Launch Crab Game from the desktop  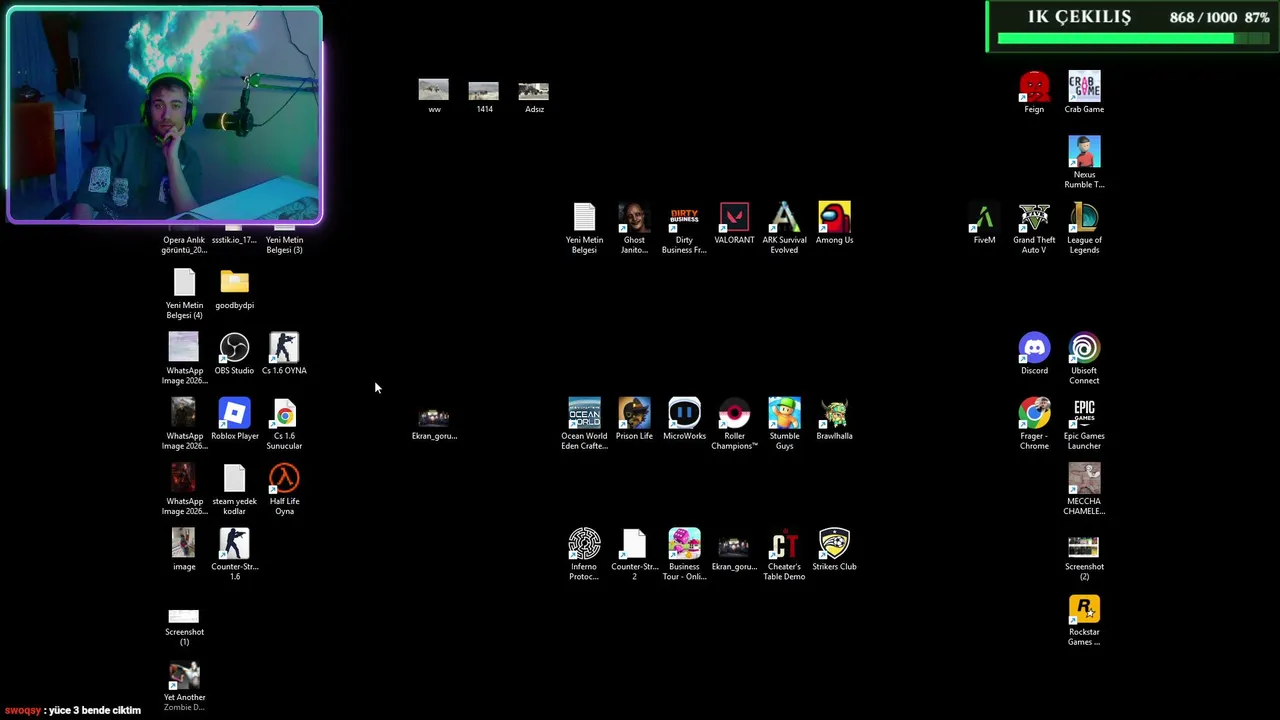coord(1084,88)
